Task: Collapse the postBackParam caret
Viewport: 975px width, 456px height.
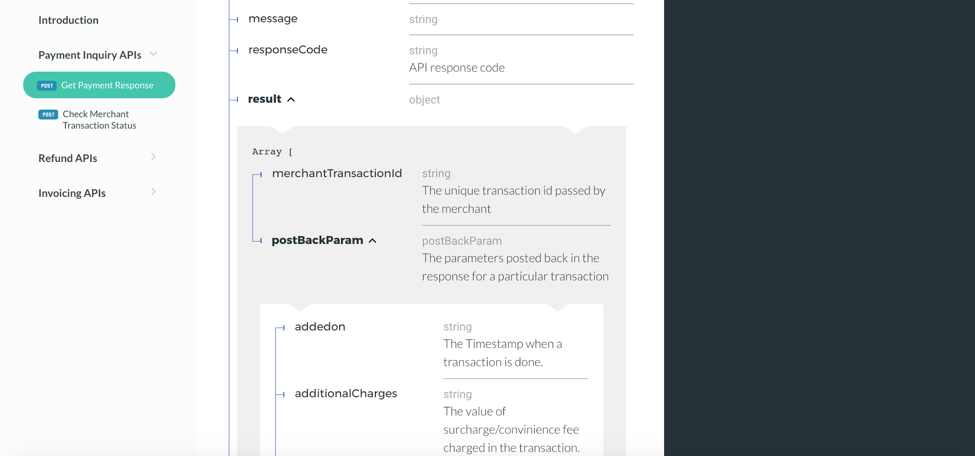Action: (x=372, y=241)
